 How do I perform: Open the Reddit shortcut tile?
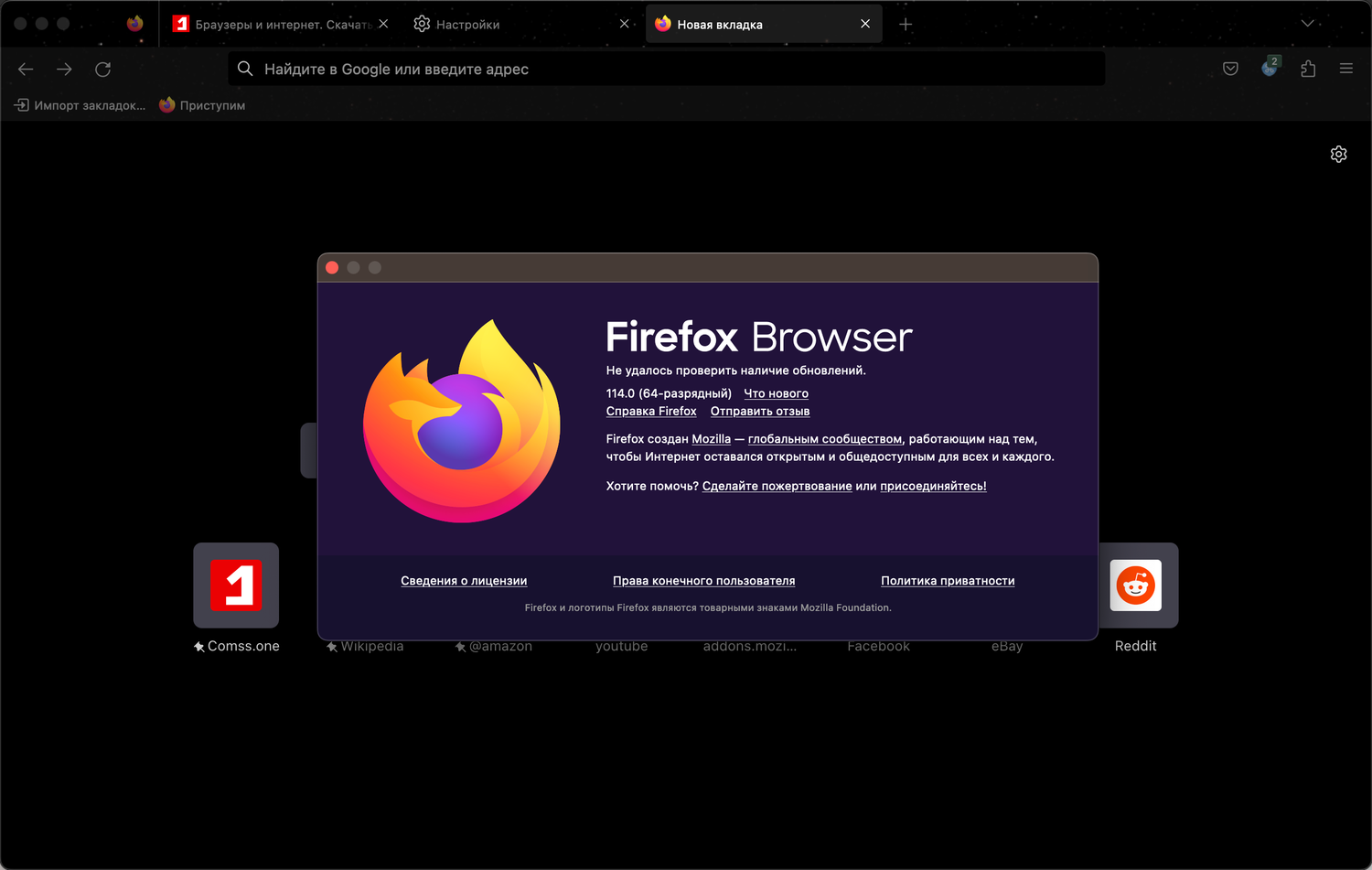point(1136,585)
